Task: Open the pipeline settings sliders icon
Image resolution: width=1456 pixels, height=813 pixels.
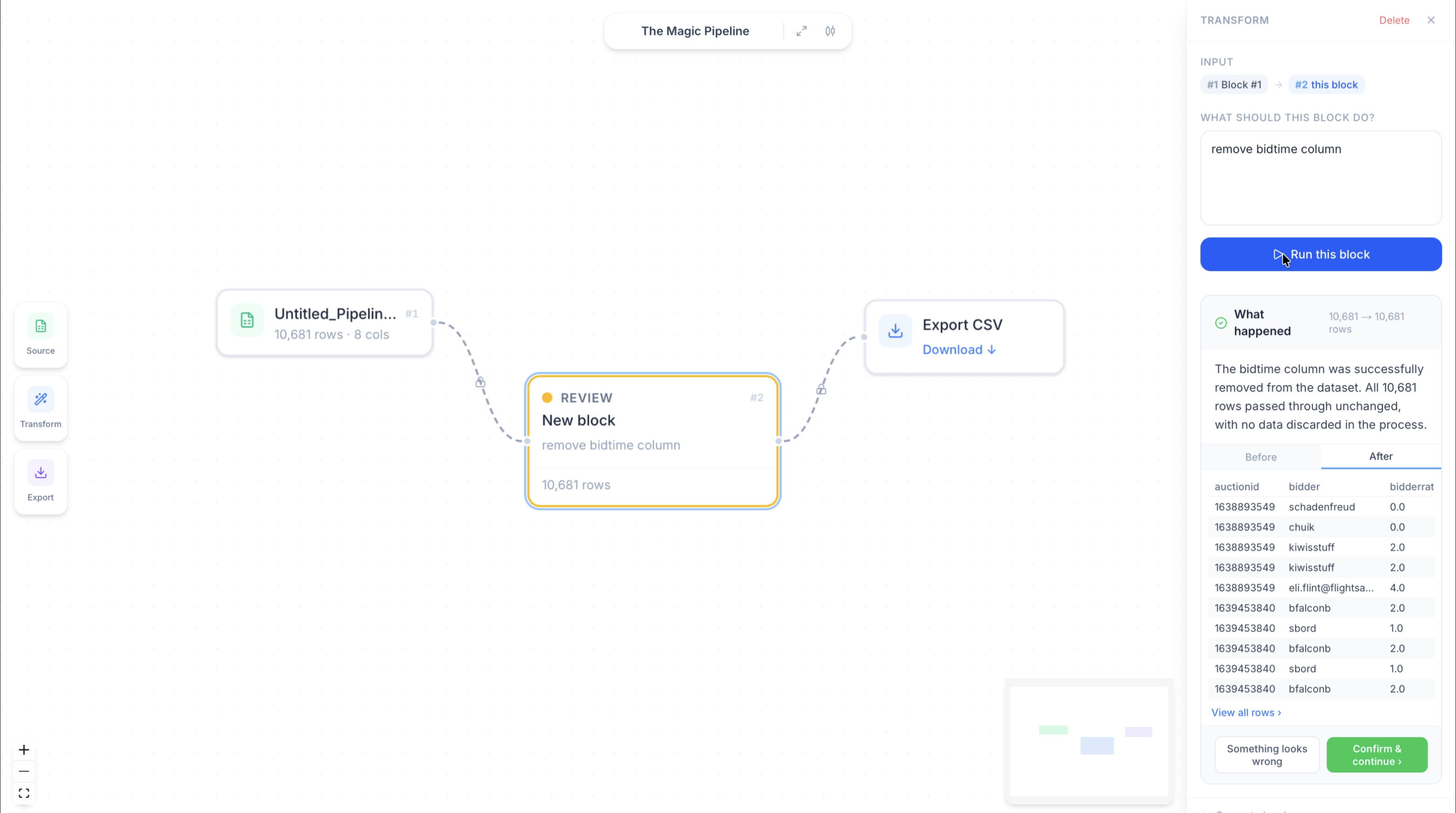Action: coord(830,31)
